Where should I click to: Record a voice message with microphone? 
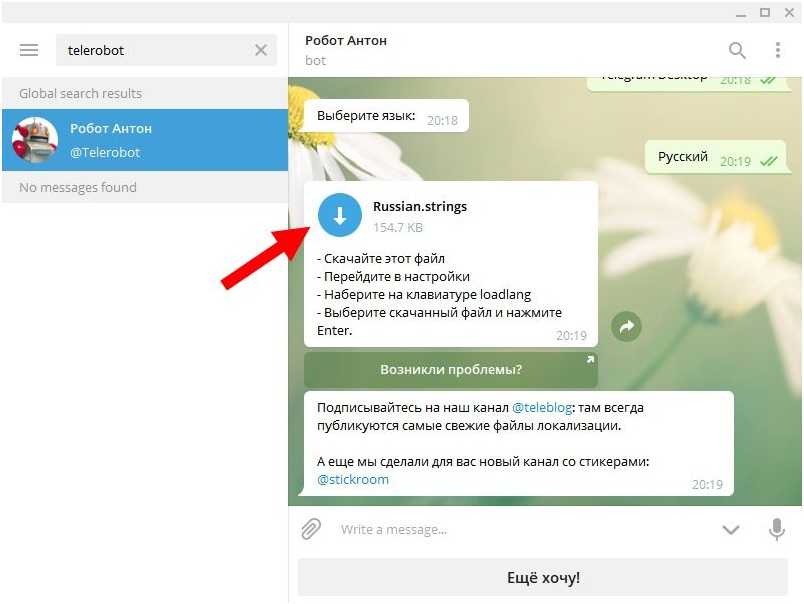(x=777, y=529)
